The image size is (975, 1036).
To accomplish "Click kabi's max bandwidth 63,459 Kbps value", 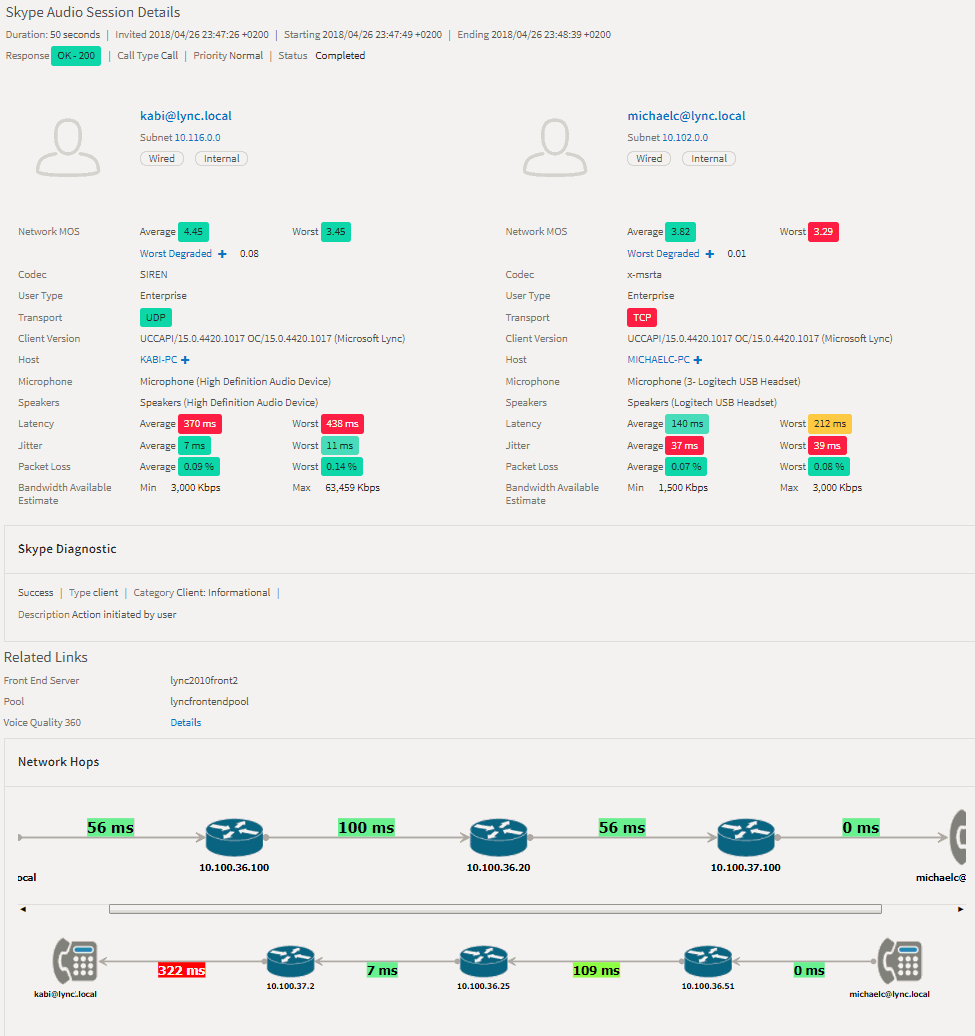I will [x=353, y=488].
